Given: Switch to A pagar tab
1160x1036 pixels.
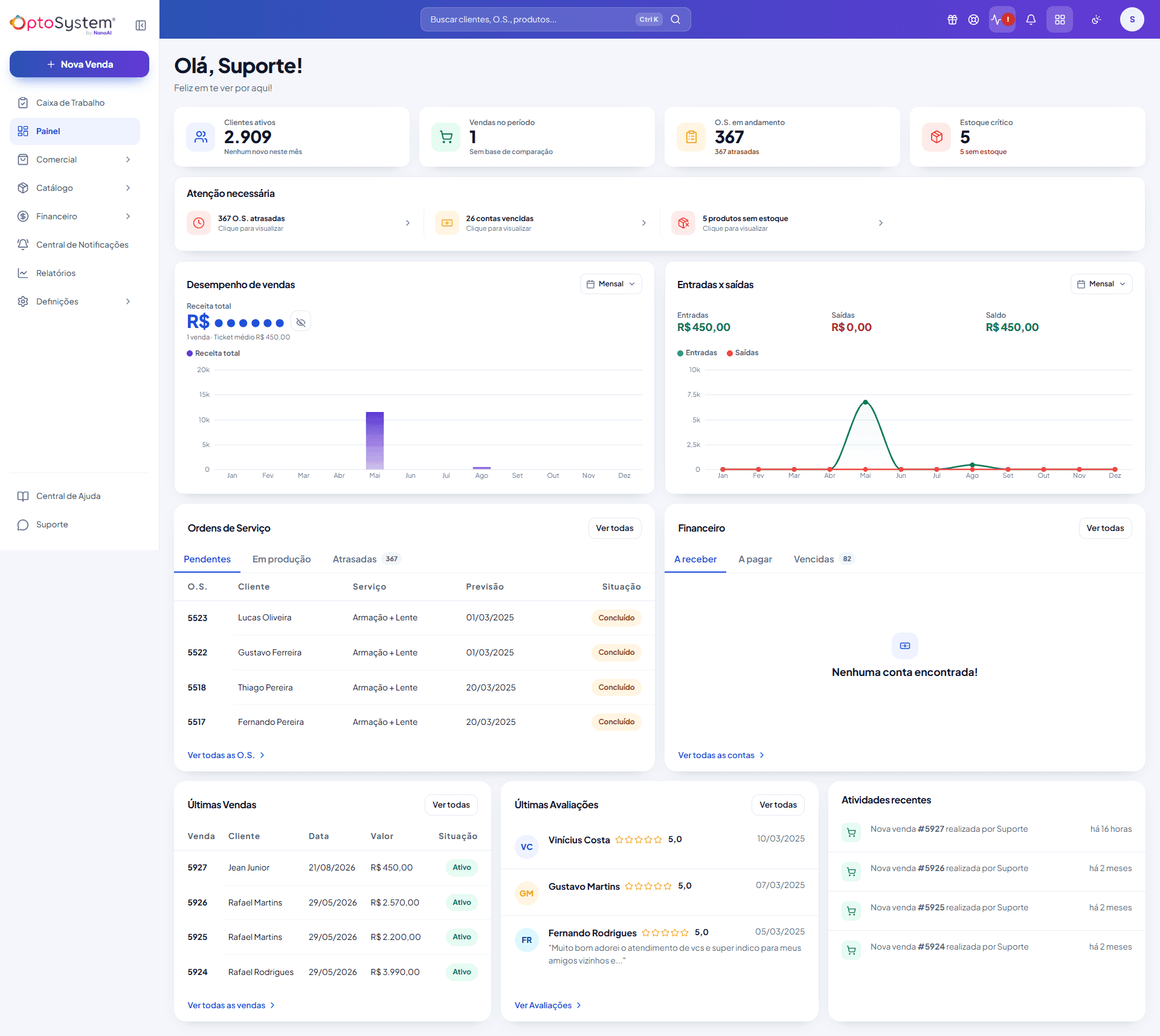Looking at the screenshot, I should 755,559.
